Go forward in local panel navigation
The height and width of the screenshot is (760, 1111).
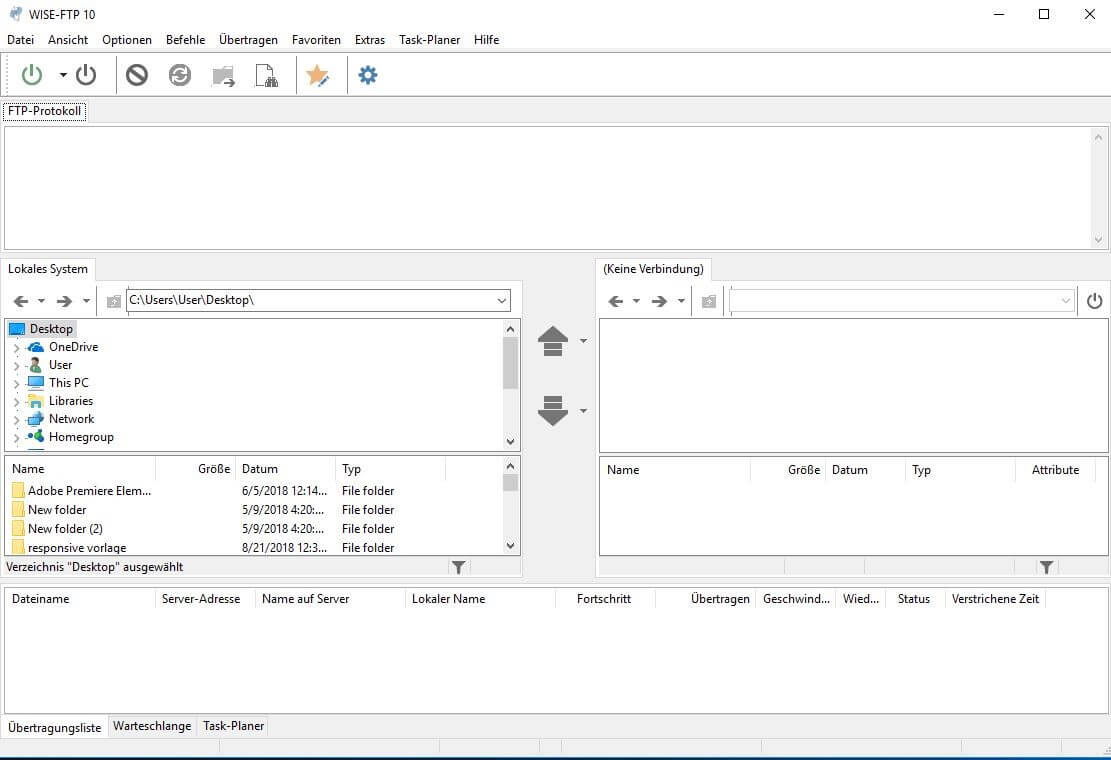point(64,301)
